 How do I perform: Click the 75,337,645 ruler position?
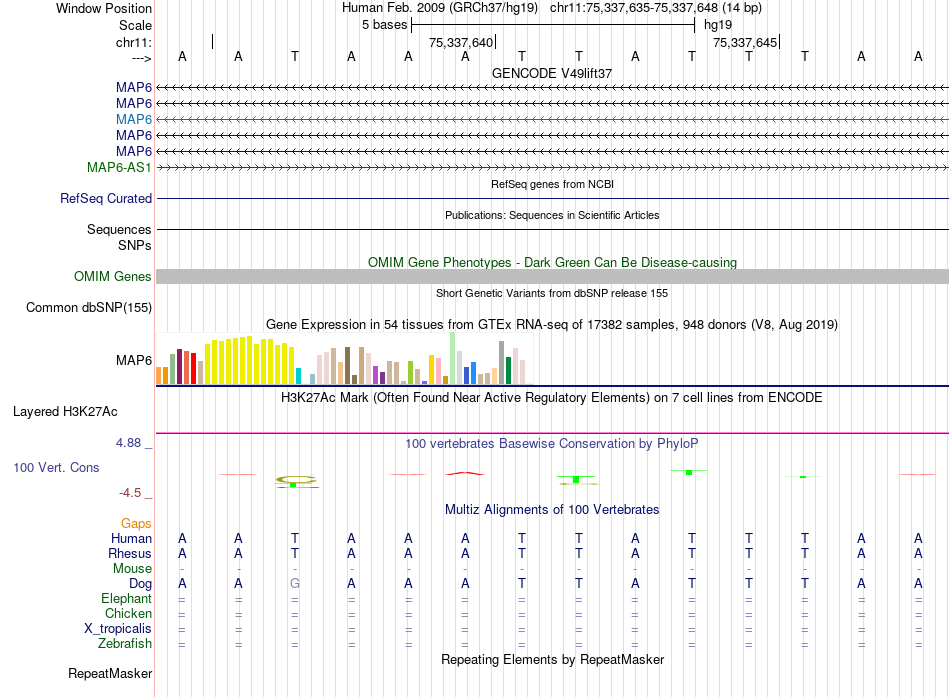pos(745,42)
